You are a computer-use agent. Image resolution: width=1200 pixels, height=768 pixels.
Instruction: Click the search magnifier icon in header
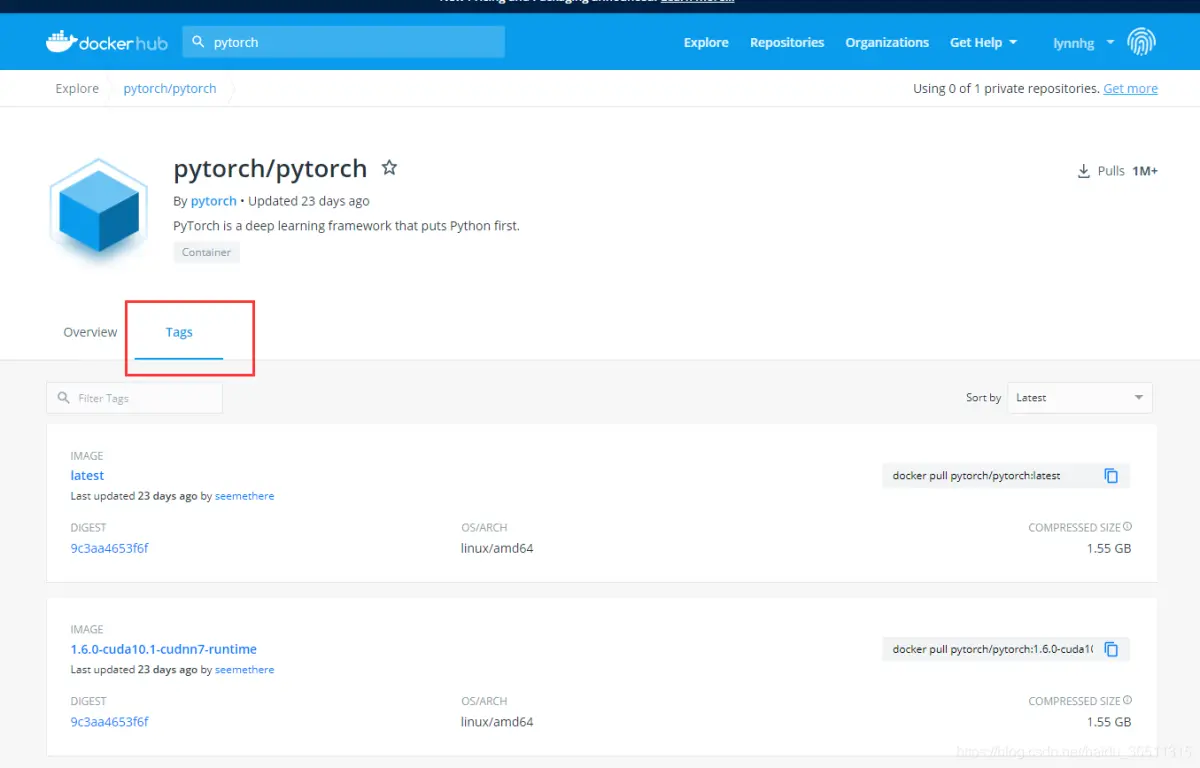click(x=198, y=42)
